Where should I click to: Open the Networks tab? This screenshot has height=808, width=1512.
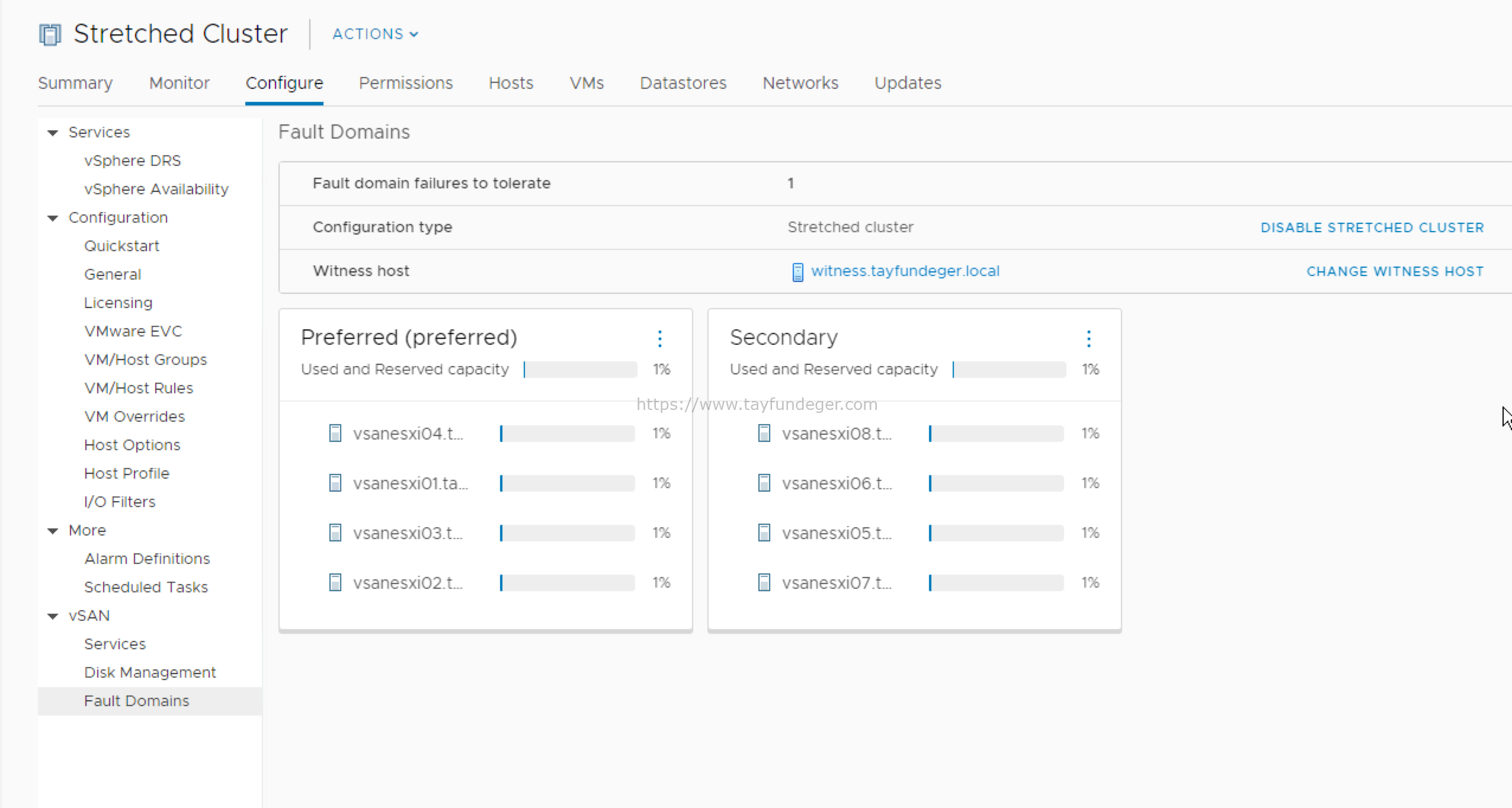tap(800, 83)
